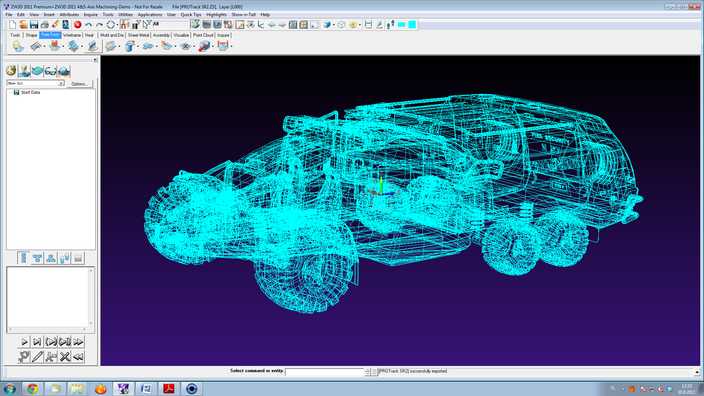
Task: Click the play step button in replay controls
Action: tap(24, 342)
